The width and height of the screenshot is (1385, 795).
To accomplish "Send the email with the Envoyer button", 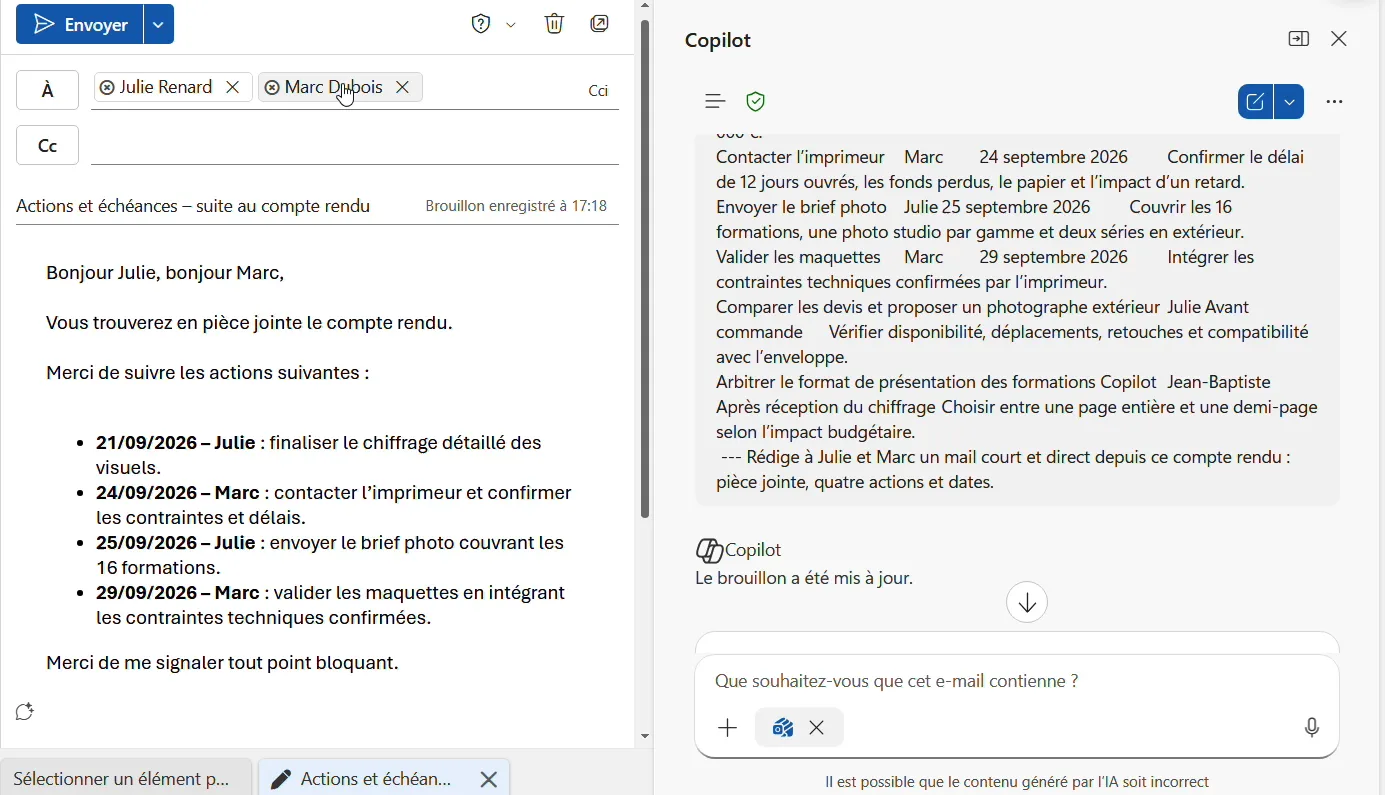I will [x=80, y=25].
